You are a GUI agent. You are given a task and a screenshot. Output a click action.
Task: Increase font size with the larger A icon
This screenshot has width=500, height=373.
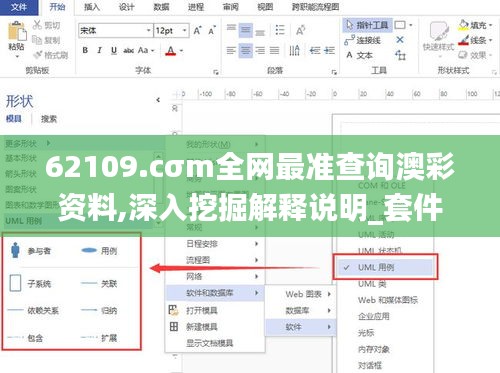click(197, 31)
